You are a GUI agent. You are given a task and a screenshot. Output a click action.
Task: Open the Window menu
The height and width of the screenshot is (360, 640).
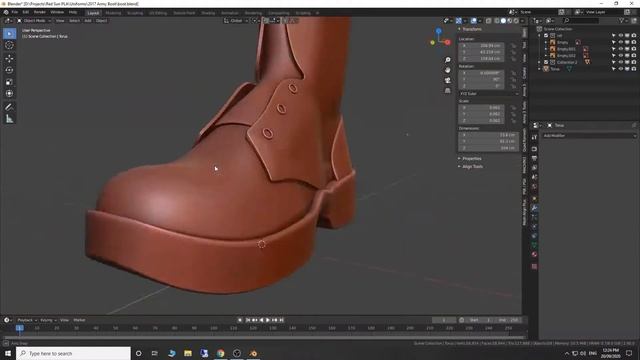click(57, 12)
